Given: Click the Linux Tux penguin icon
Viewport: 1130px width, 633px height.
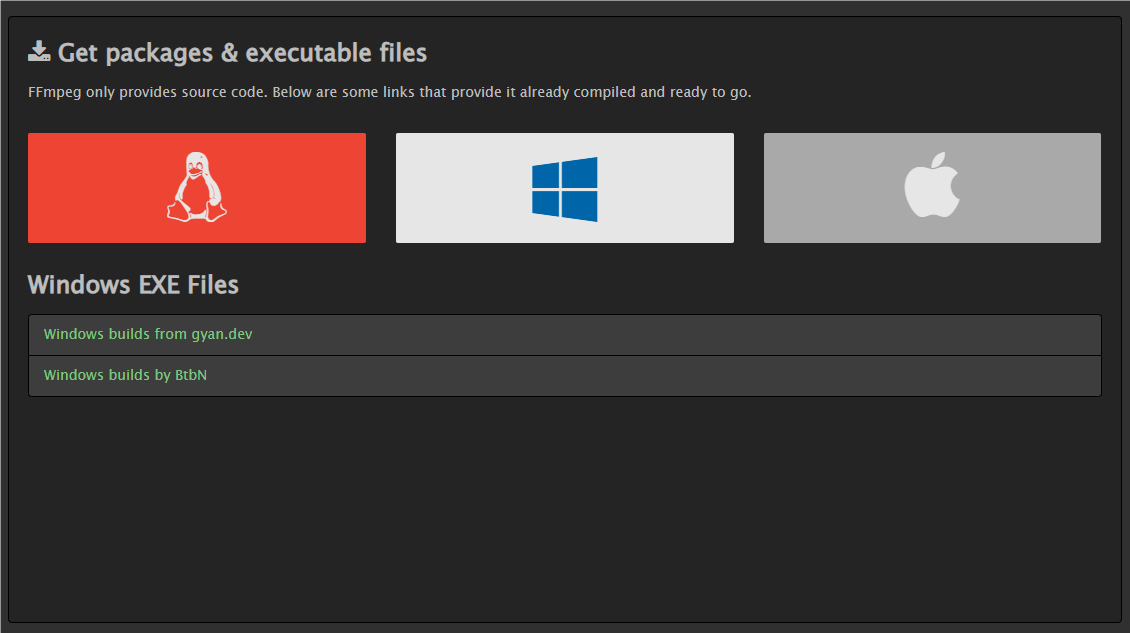Looking at the screenshot, I should tap(196, 187).
